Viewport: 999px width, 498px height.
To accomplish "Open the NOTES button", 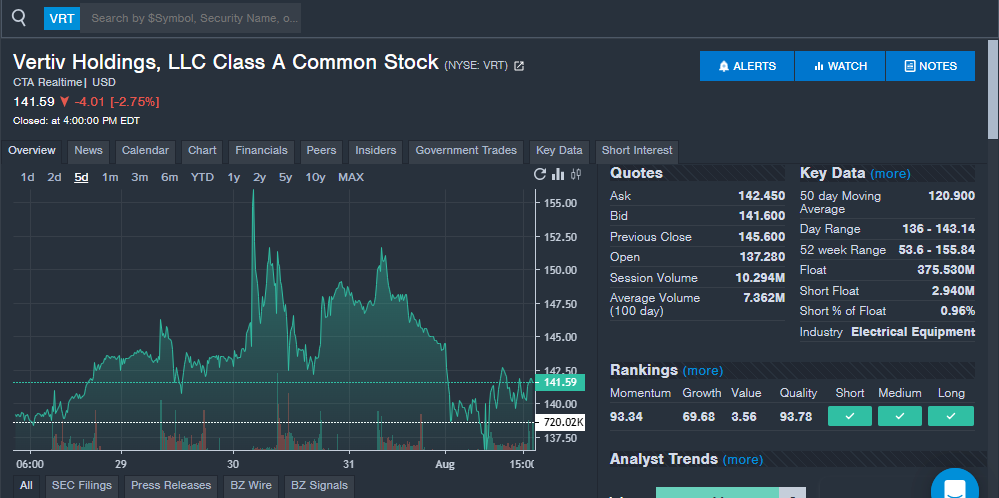I will pyautogui.click(x=930, y=66).
